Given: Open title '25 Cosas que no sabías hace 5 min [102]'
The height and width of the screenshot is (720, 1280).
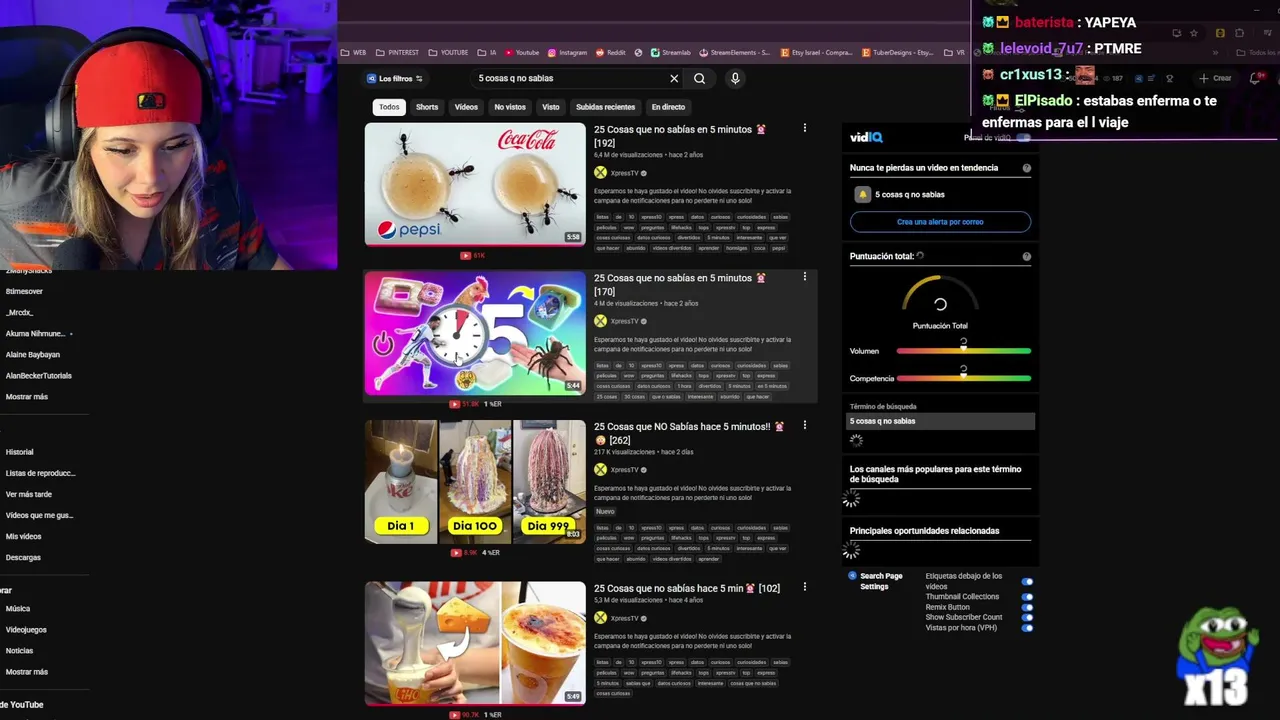Looking at the screenshot, I should click(687, 588).
